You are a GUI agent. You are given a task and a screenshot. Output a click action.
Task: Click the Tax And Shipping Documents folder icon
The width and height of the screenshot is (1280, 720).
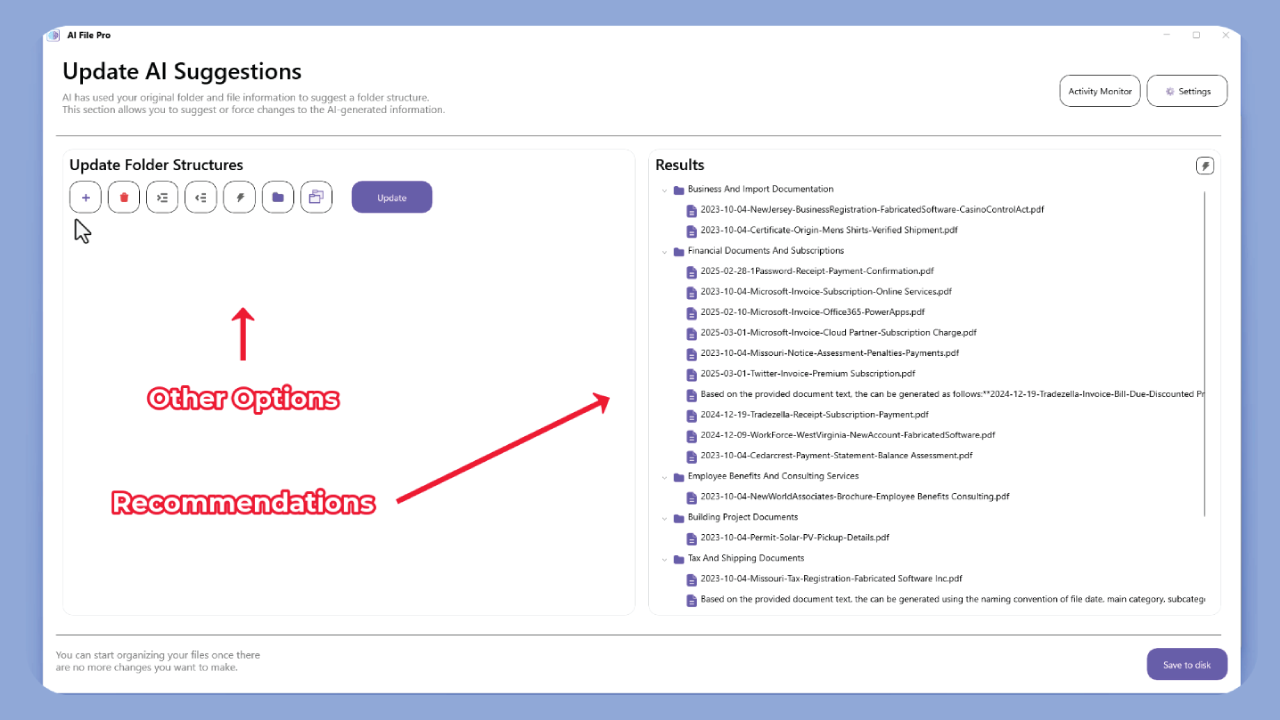[679, 559]
